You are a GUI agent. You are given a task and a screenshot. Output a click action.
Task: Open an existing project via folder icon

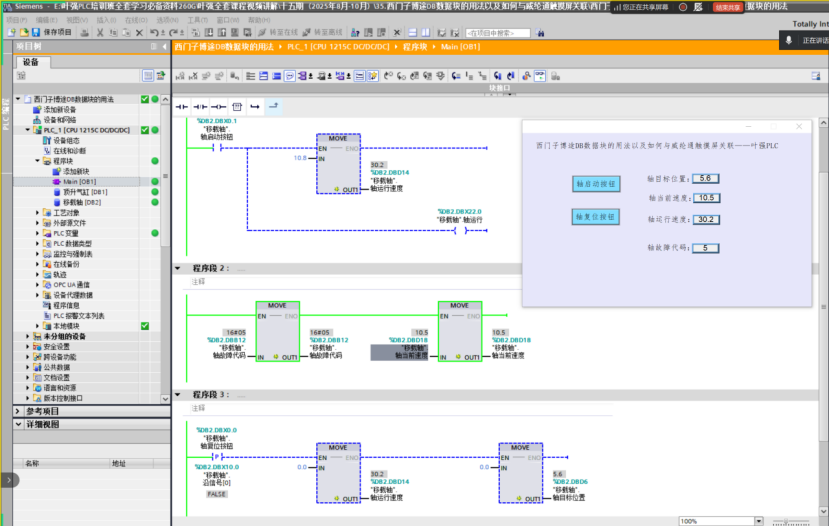tap(24, 33)
